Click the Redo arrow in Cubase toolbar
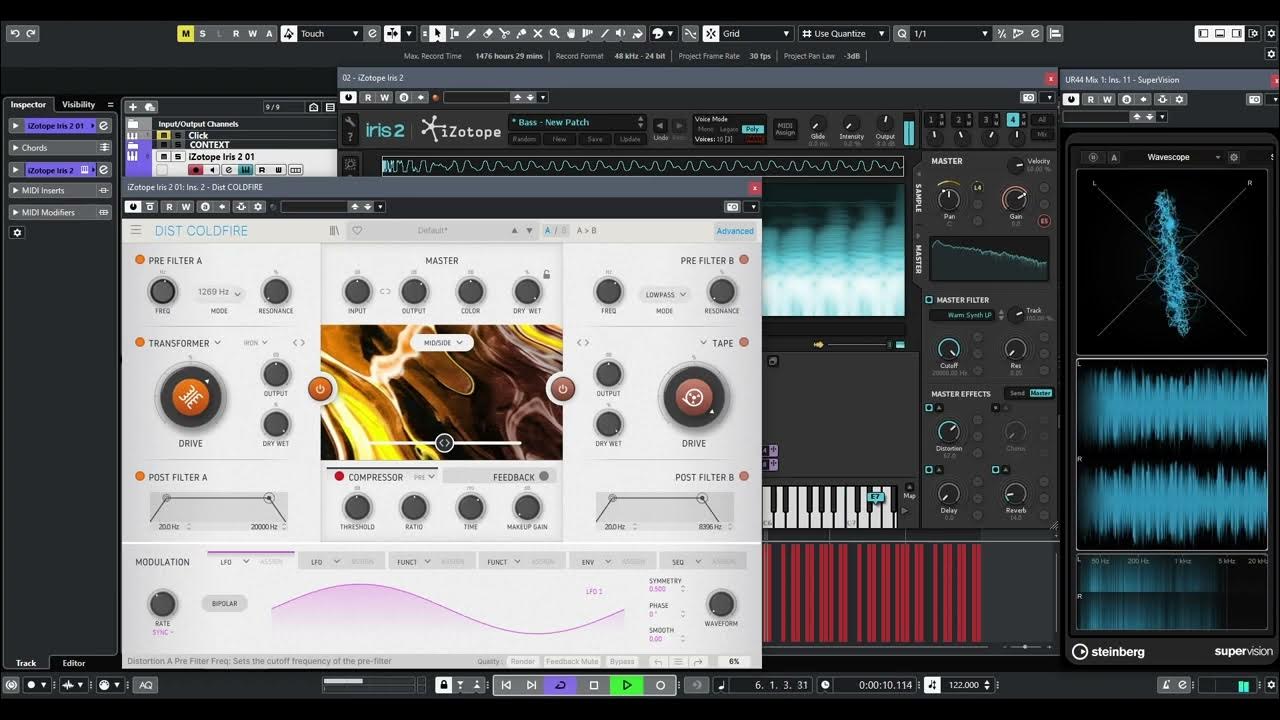This screenshot has width=1280, height=720. coord(31,33)
